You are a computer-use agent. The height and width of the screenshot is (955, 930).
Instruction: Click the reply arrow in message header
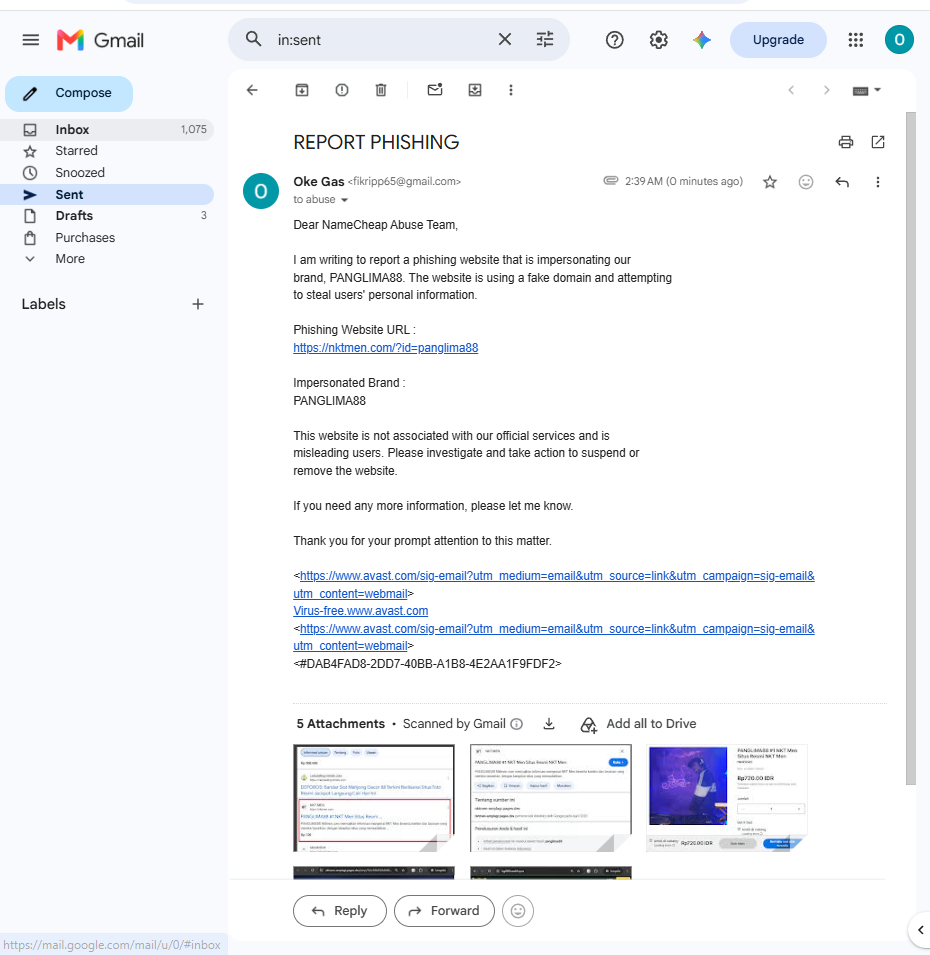coord(842,182)
